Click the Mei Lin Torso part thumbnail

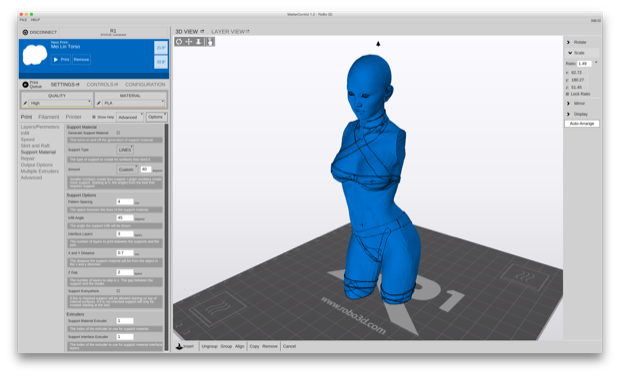coord(35,55)
